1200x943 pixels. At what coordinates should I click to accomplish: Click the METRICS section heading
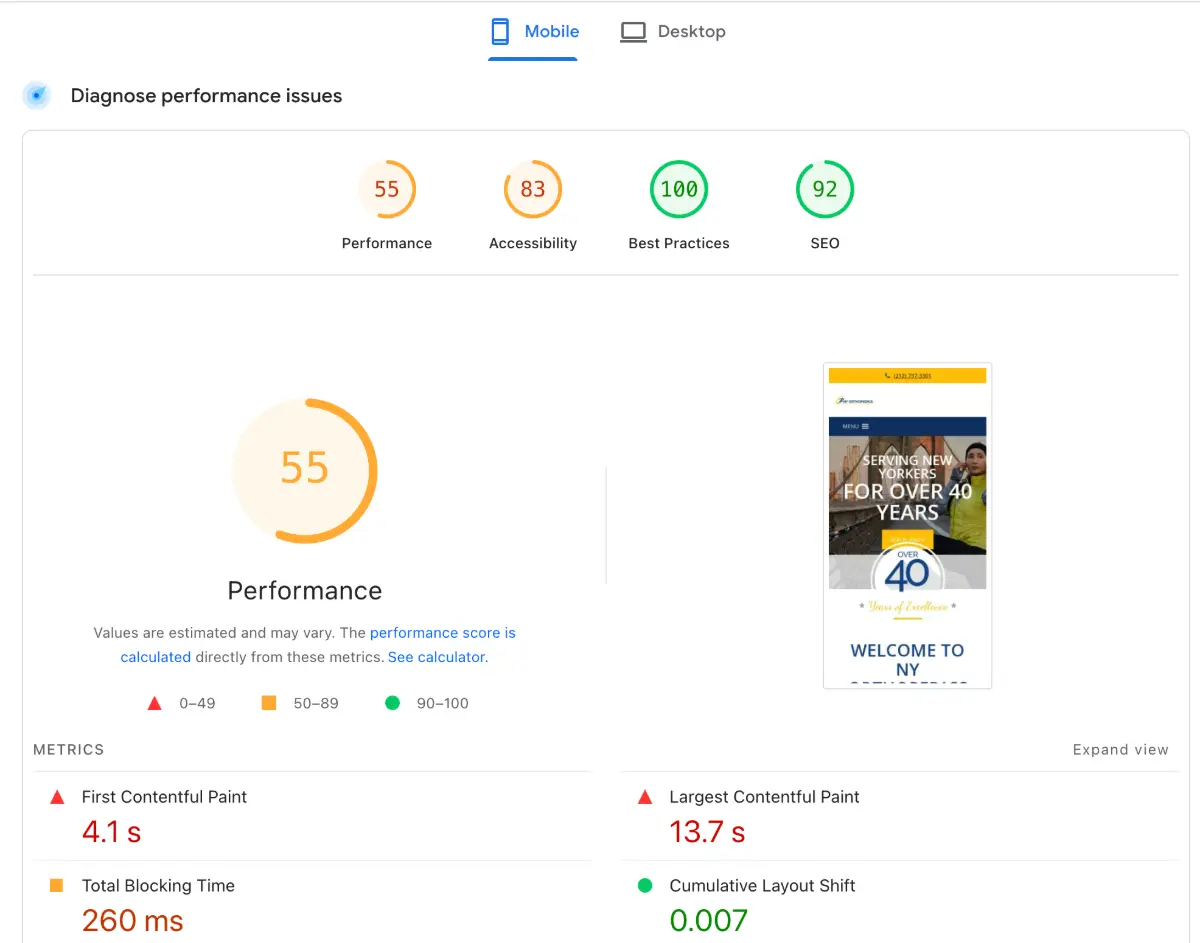point(69,750)
